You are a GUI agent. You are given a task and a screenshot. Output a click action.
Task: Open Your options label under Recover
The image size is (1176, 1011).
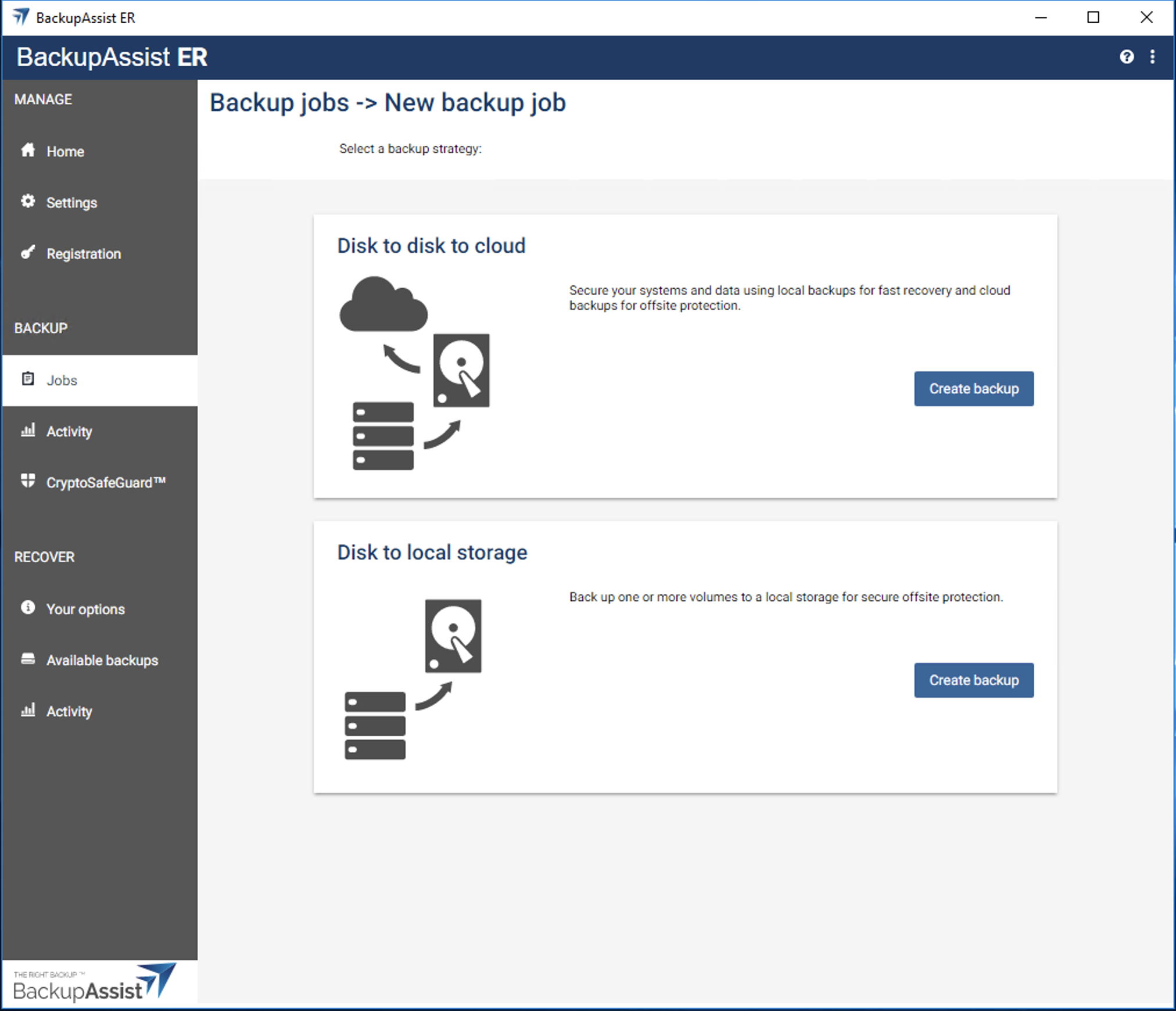(x=85, y=610)
